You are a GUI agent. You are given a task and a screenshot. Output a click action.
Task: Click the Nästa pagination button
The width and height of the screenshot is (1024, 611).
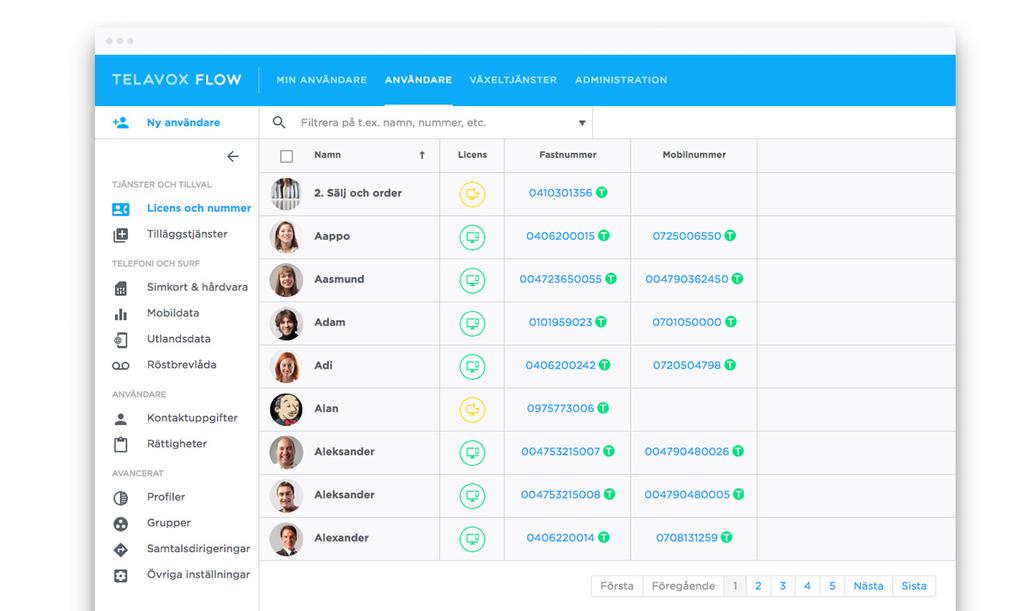click(869, 586)
